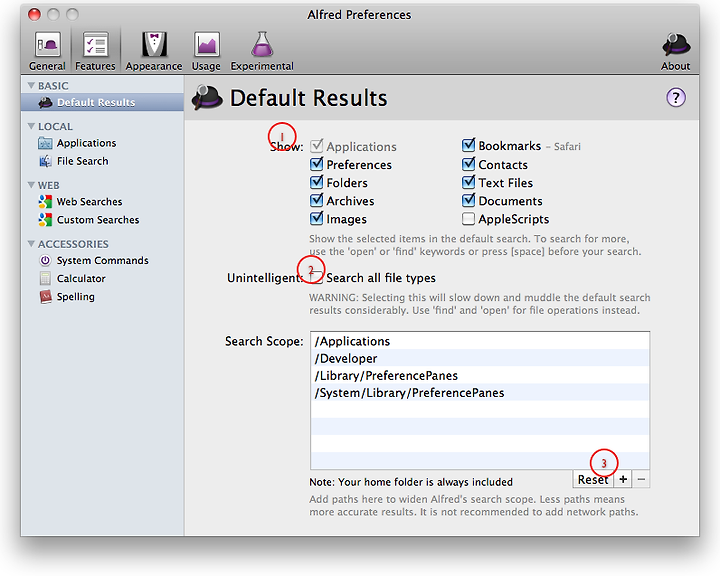The height and width of the screenshot is (576, 720).
Task: Click the red close window button
Action: 34,15
